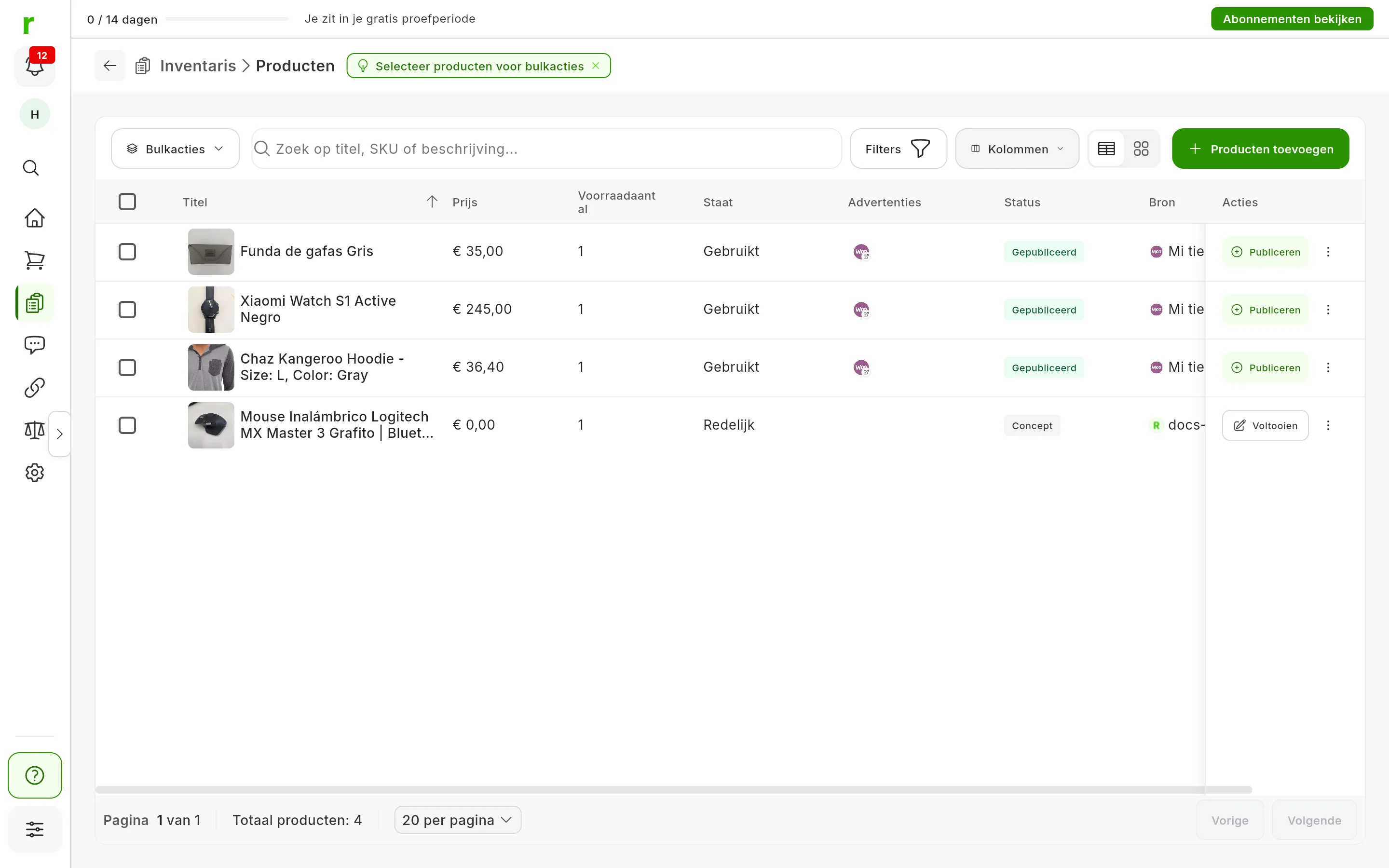
Task: Open the orders shopping cart sidebar icon
Action: coord(34,260)
